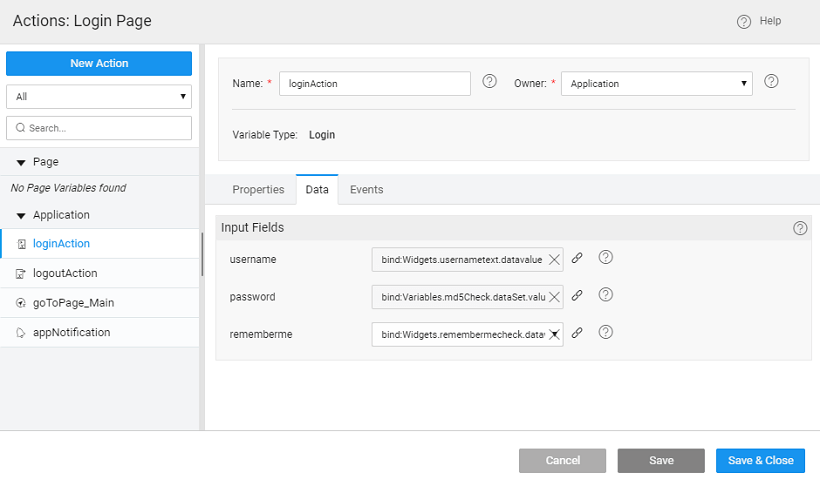Open help icon next to Owner dropdown

point(771,82)
